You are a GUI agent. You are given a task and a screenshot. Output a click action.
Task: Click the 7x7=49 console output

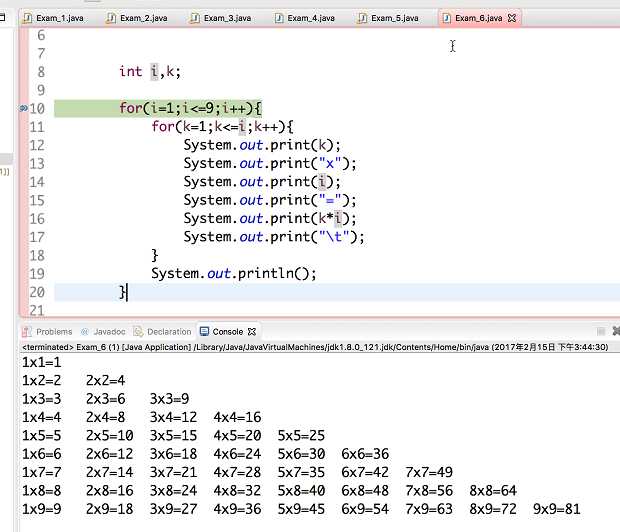click(429, 472)
